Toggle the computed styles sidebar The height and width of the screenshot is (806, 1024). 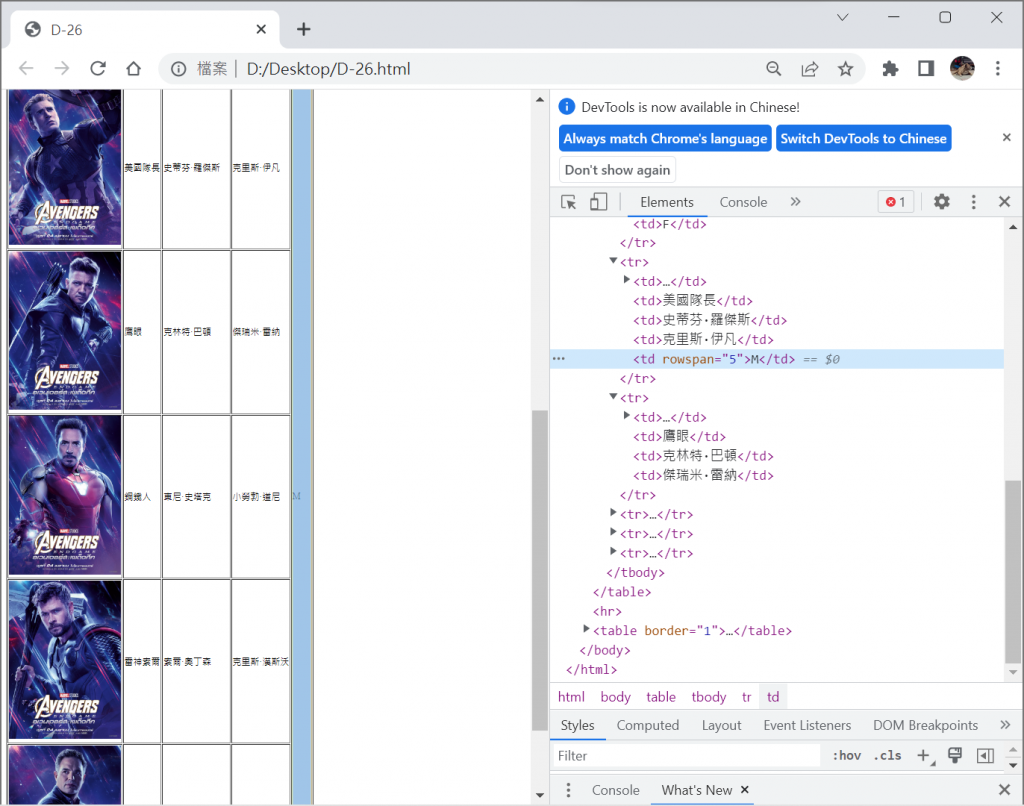coord(985,756)
